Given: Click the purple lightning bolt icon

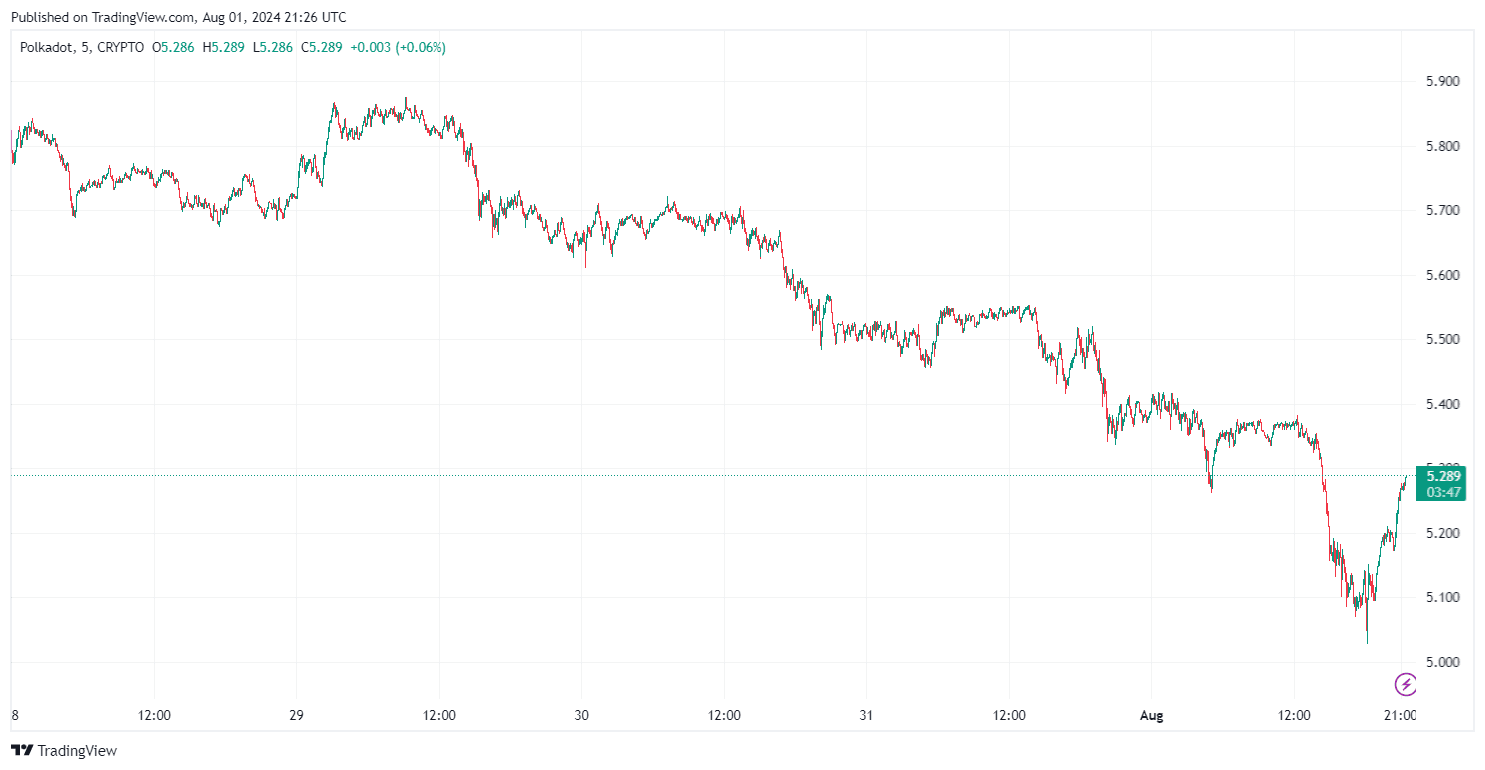Looking at the screenshot, I should click(x=1406, y=684).
